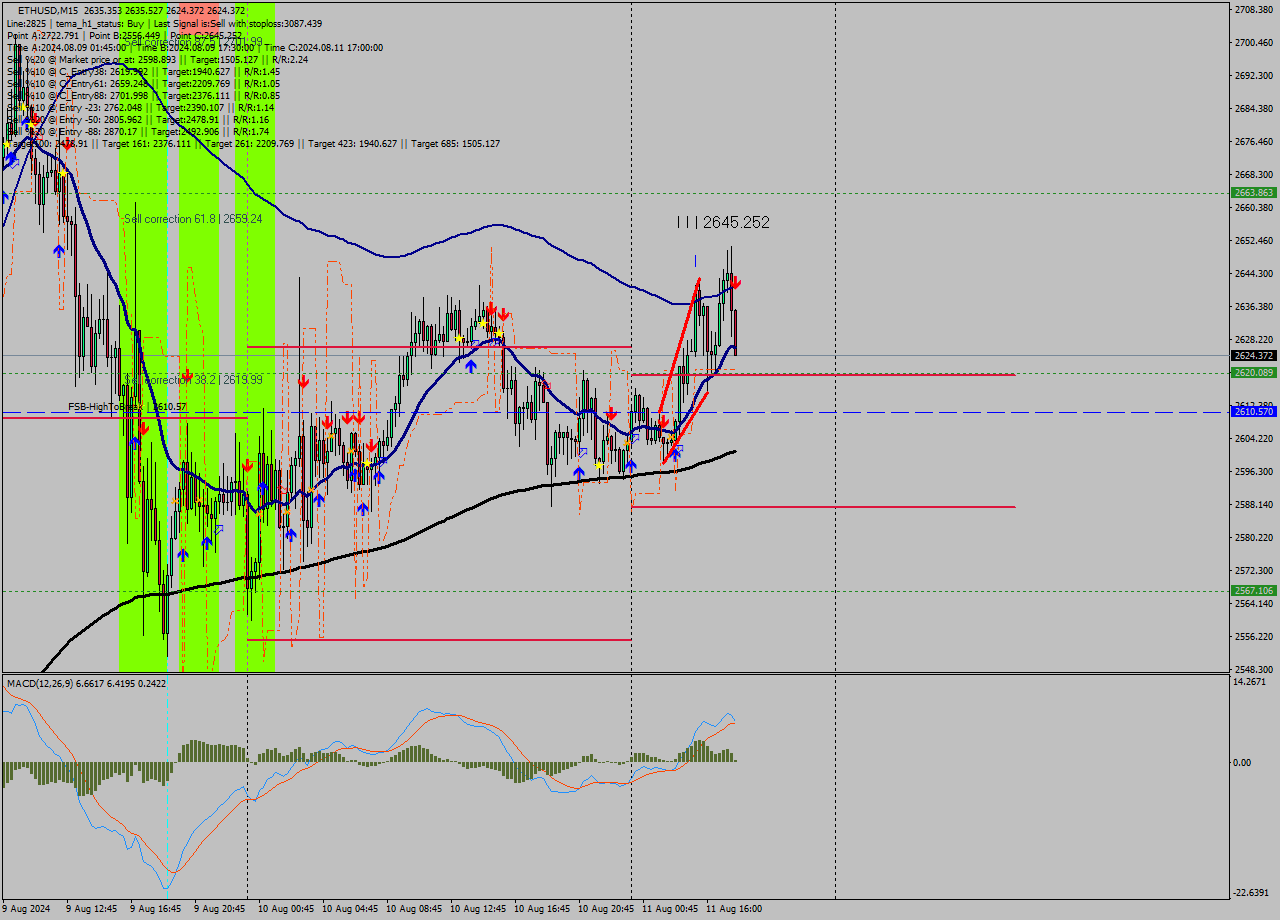Click the Sell correction 61.8 label
The image size is (1280, 920).
(x=193, y=218)
